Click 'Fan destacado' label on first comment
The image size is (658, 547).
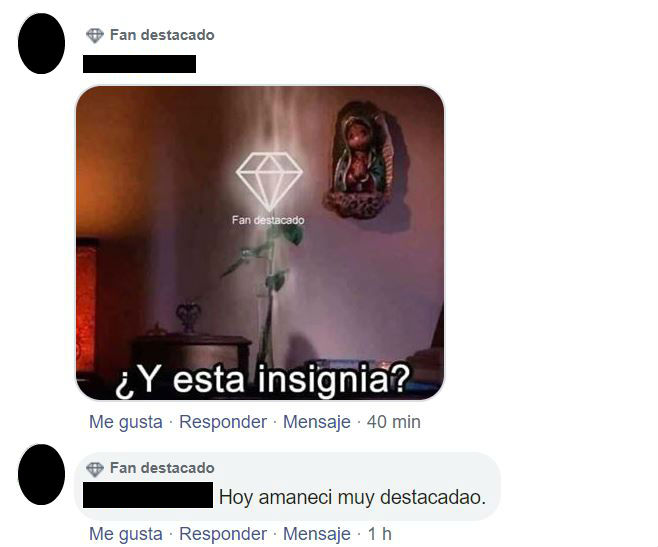click(162, 35)
